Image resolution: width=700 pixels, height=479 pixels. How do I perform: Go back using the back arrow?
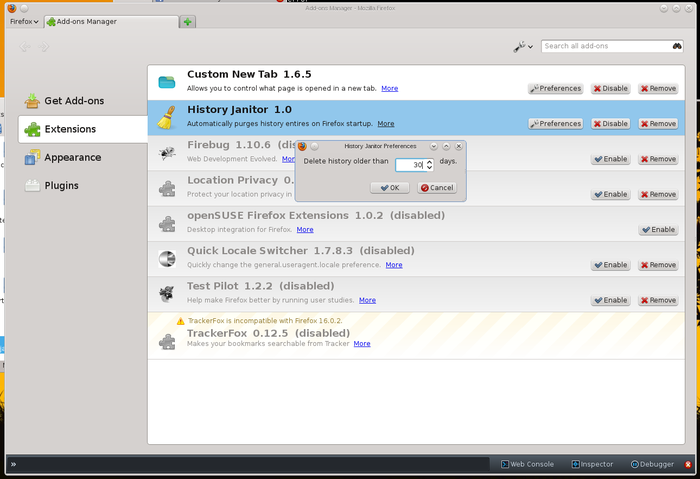pos(25,46)
